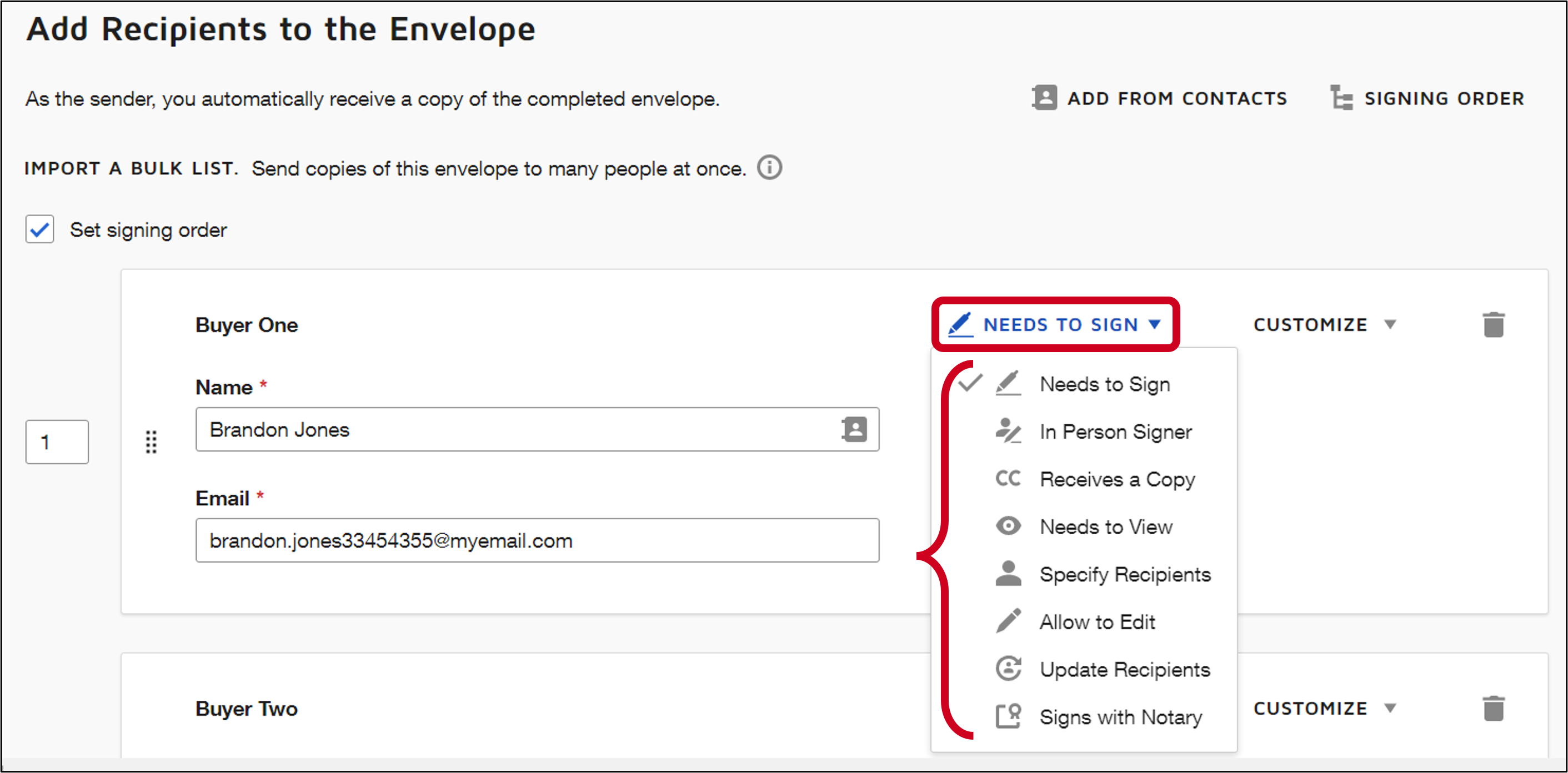Select In Person Signer option
This screenshot has height=773, width=1568.
click(1115, 431)
